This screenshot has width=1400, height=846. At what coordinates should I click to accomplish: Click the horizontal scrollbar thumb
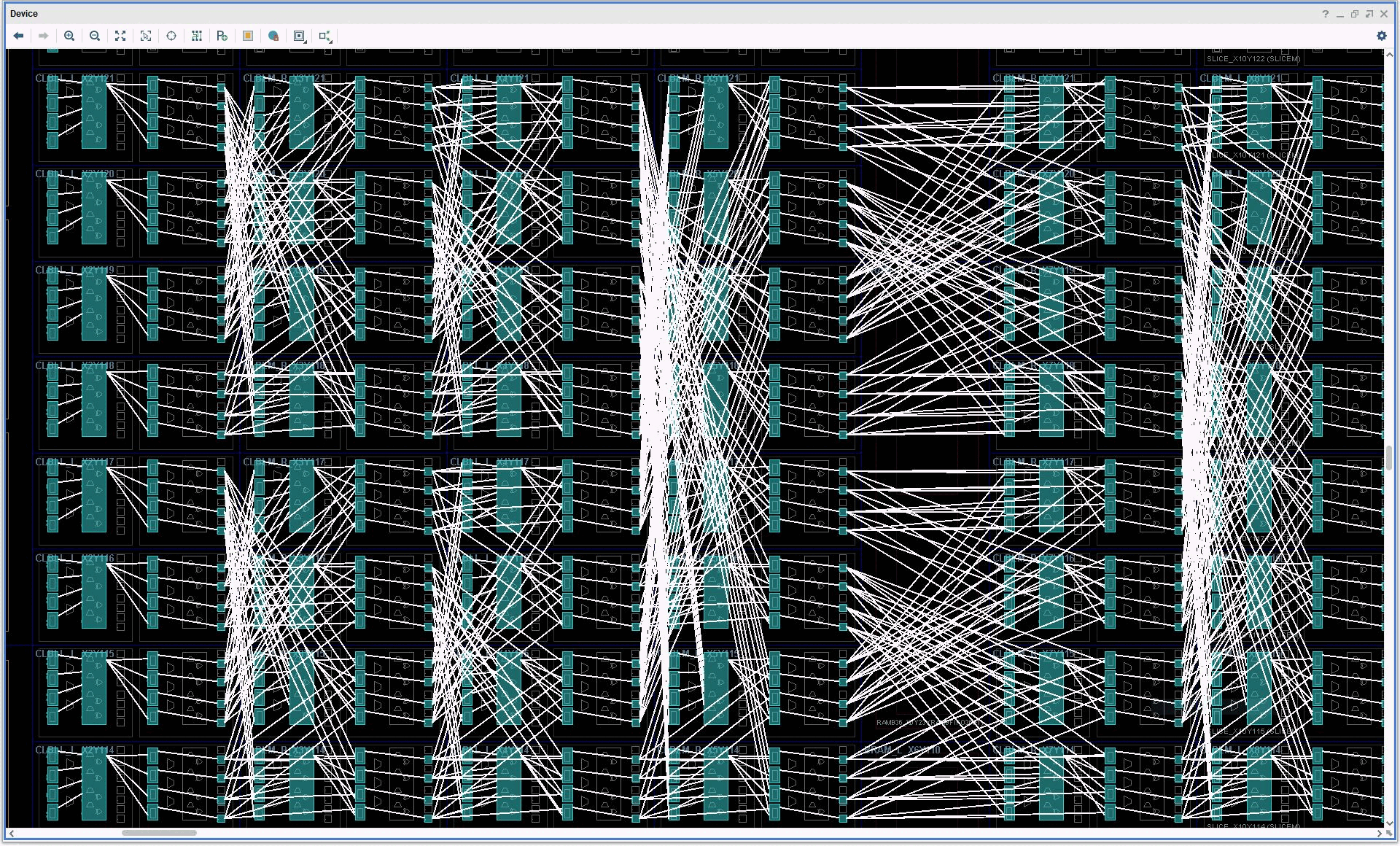pyautogui.click(x=159, y=833)
